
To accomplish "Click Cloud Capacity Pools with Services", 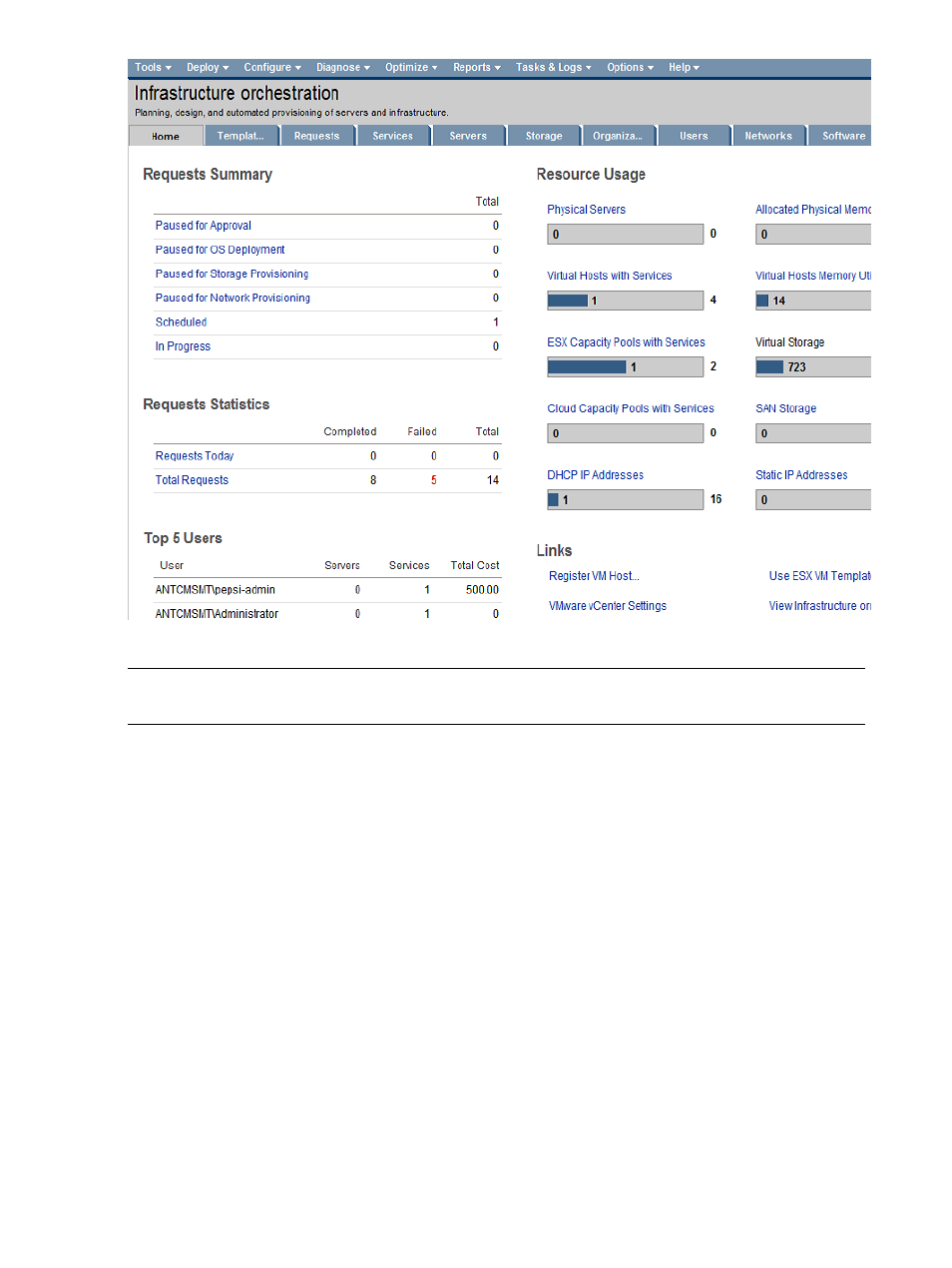I will pyautogui.click(x=631, y=408).
